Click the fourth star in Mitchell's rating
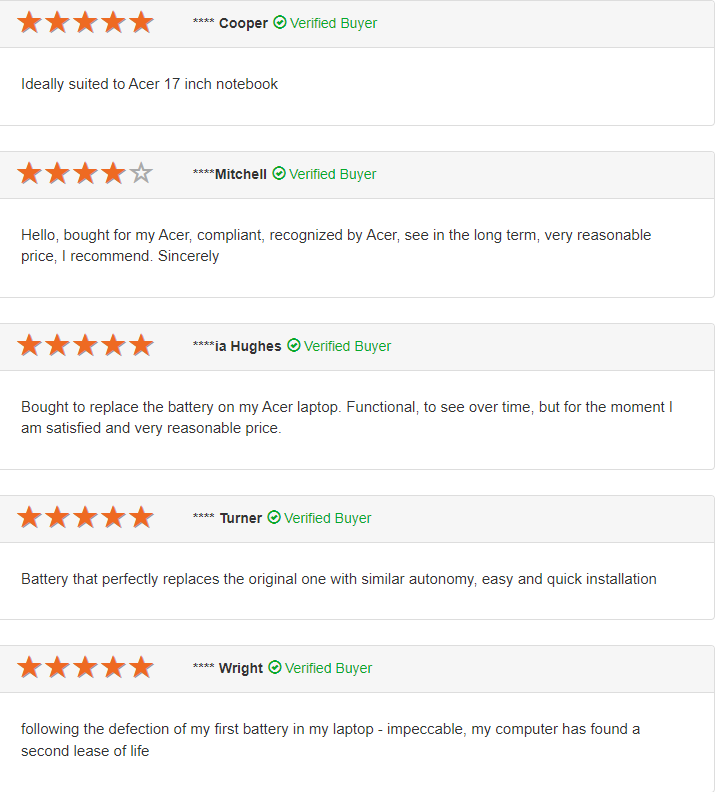Screen dimensions: 715x792 tap(113, 173)
